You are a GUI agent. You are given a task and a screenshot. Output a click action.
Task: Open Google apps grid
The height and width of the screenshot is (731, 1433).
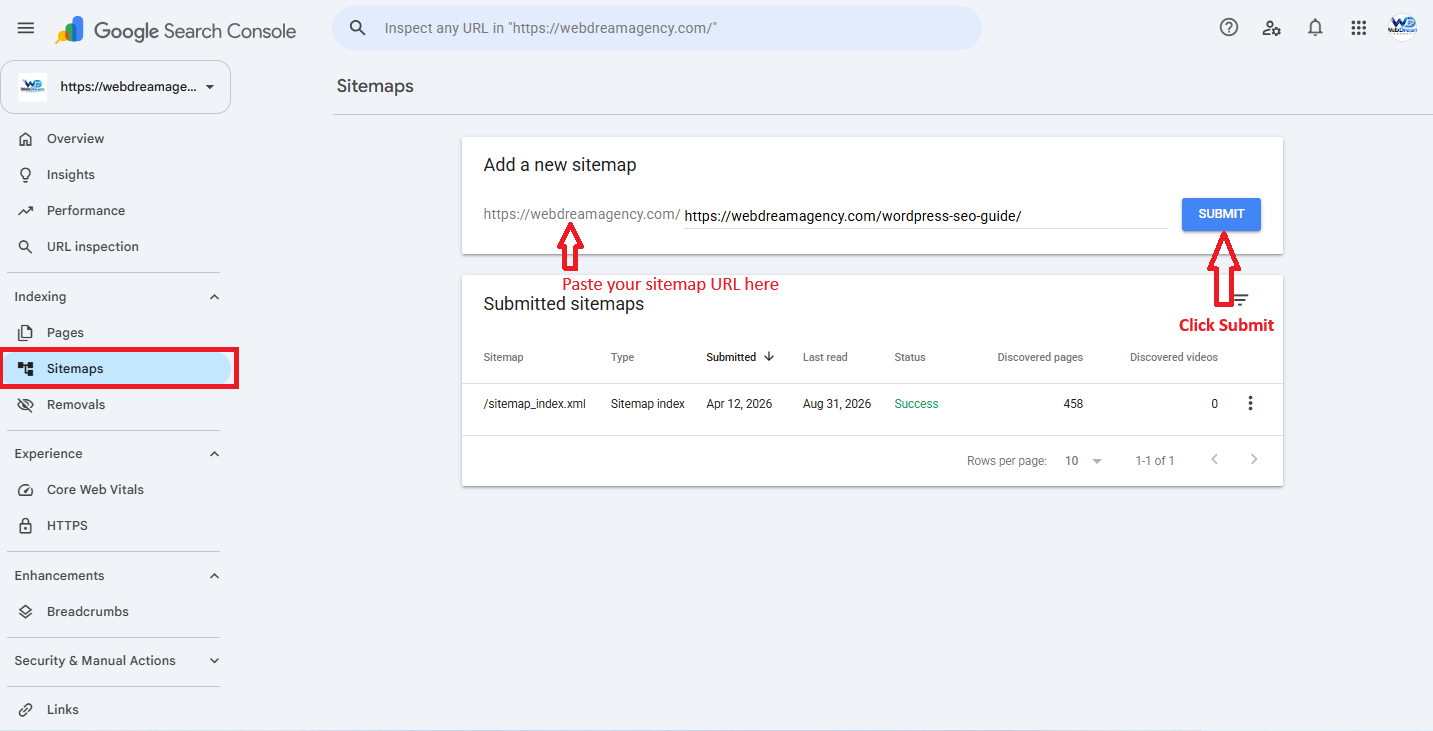[x=1358, y=28]
